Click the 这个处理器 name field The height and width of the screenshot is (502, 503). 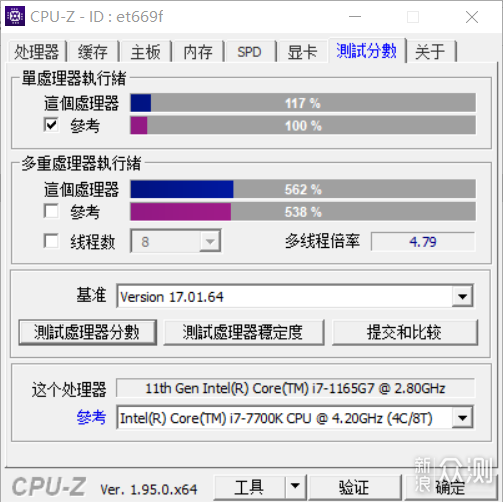[x=295, y=388]
